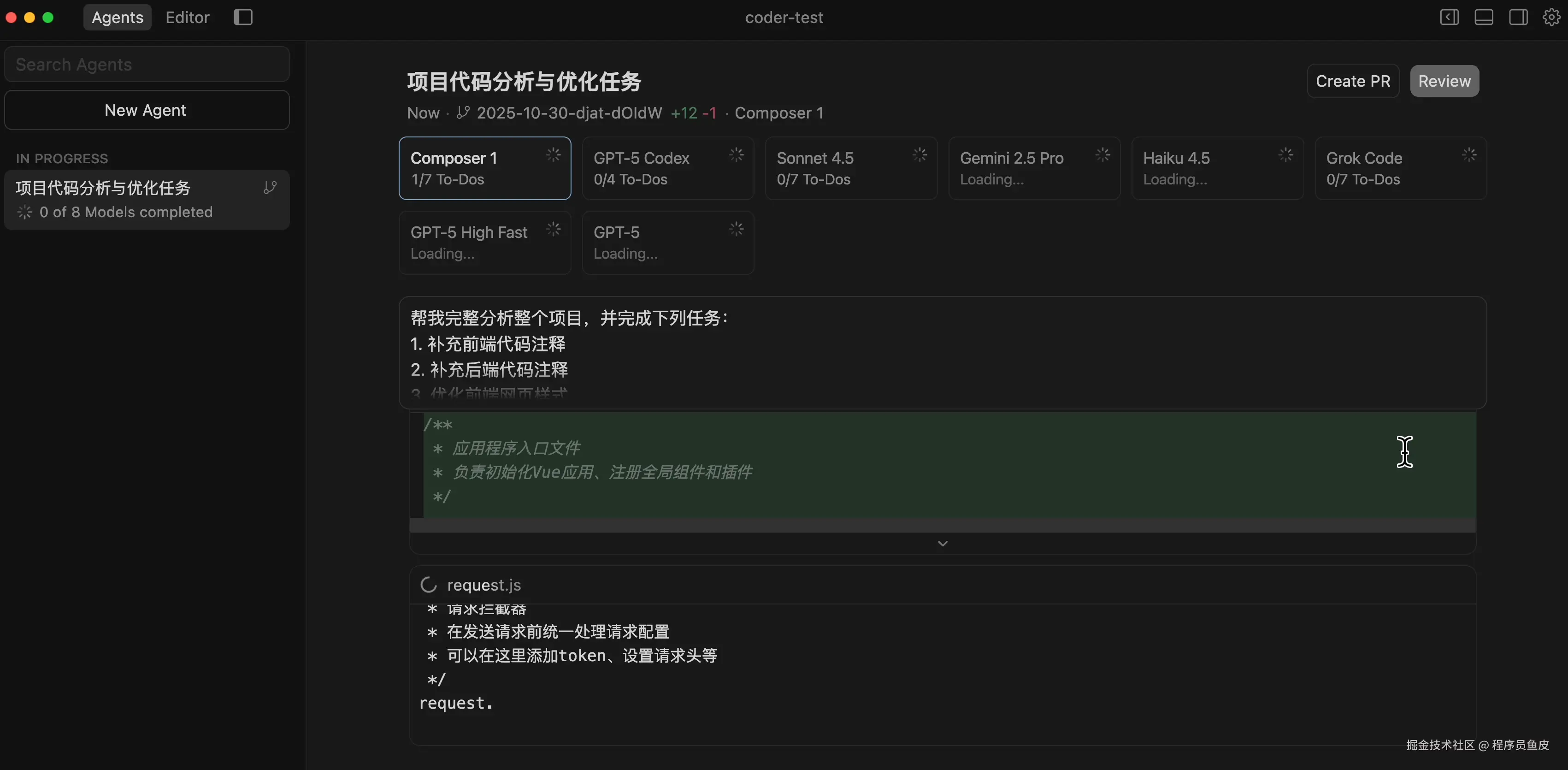Click git branch icon before 2025-10-30-djat-dOIdW
The image size is (1568, 770).
(463, 113)
